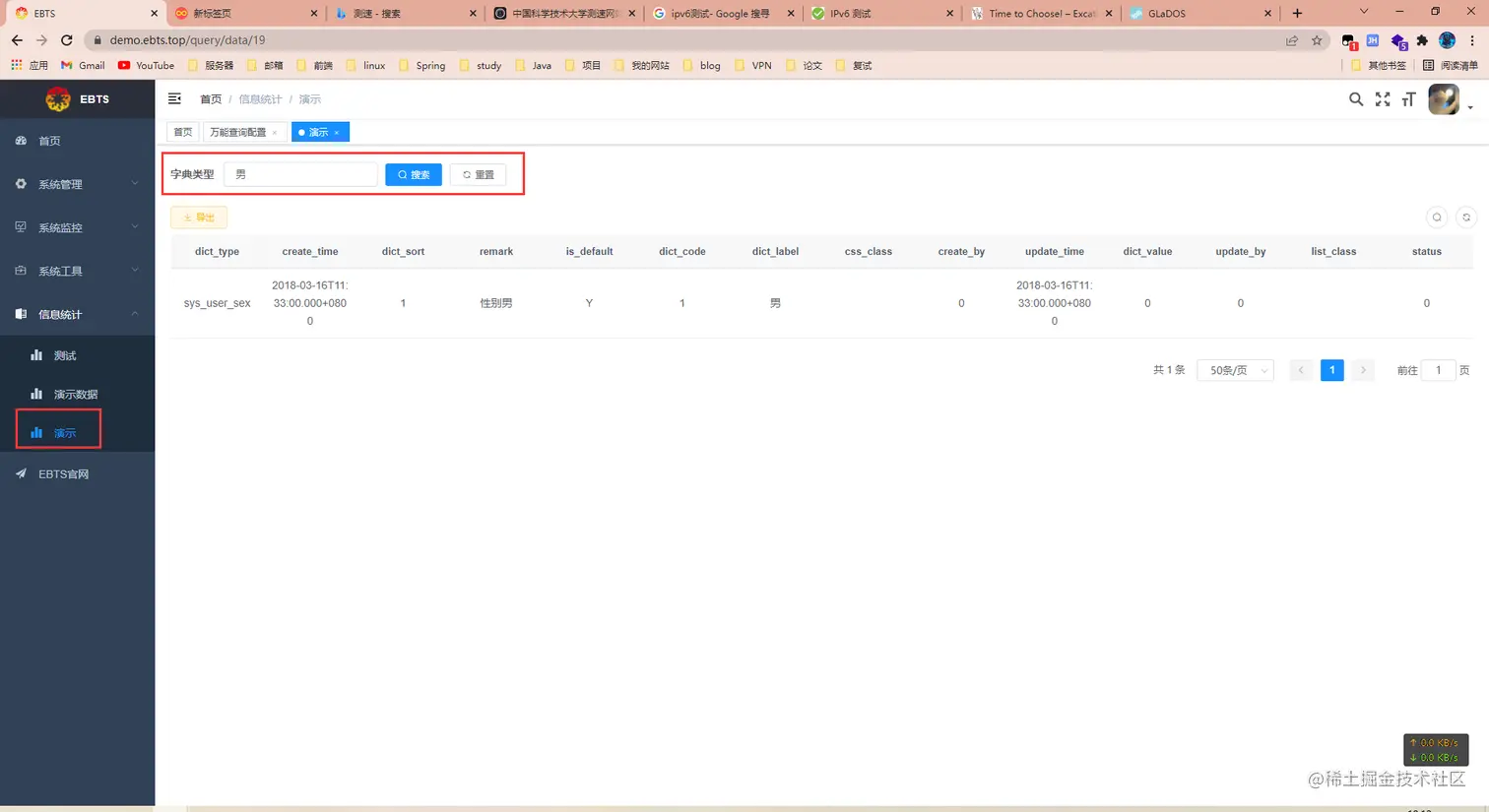
Task: Toggle search bar visibility round icon
Action: click(x=1437, y=218)
